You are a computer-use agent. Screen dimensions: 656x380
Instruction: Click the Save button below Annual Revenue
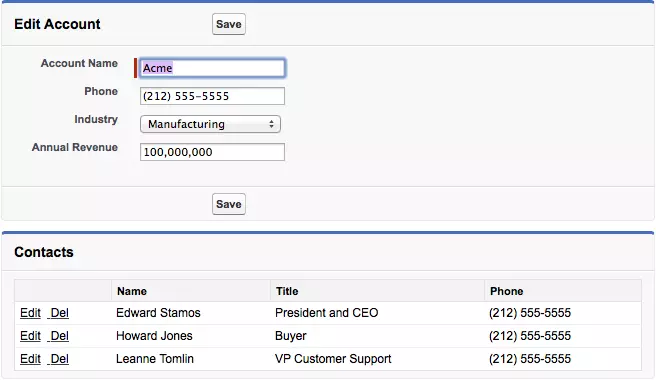(228, 204)
